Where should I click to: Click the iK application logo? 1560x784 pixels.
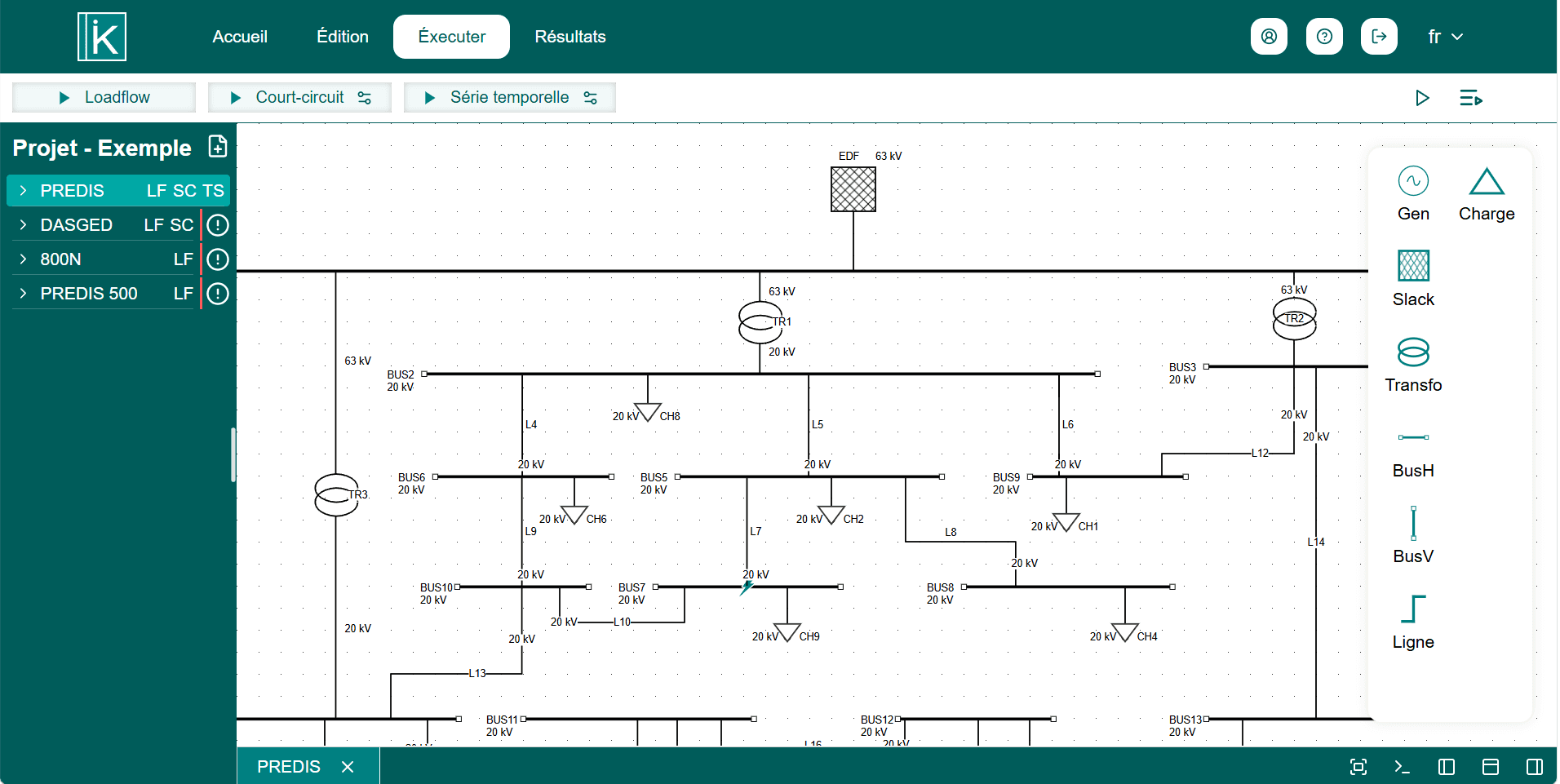[102, 37]
